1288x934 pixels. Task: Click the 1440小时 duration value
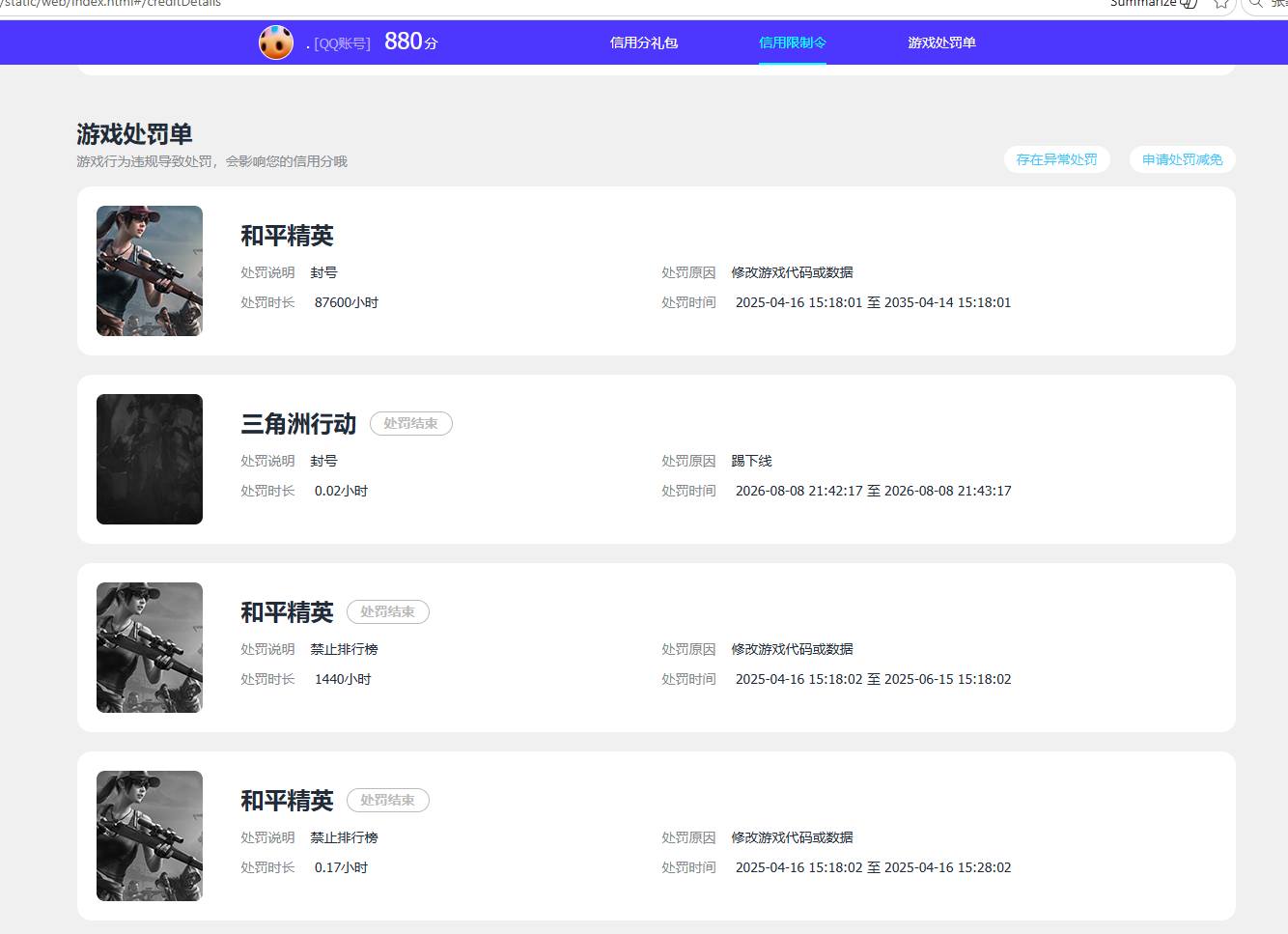tap(343, 679)
